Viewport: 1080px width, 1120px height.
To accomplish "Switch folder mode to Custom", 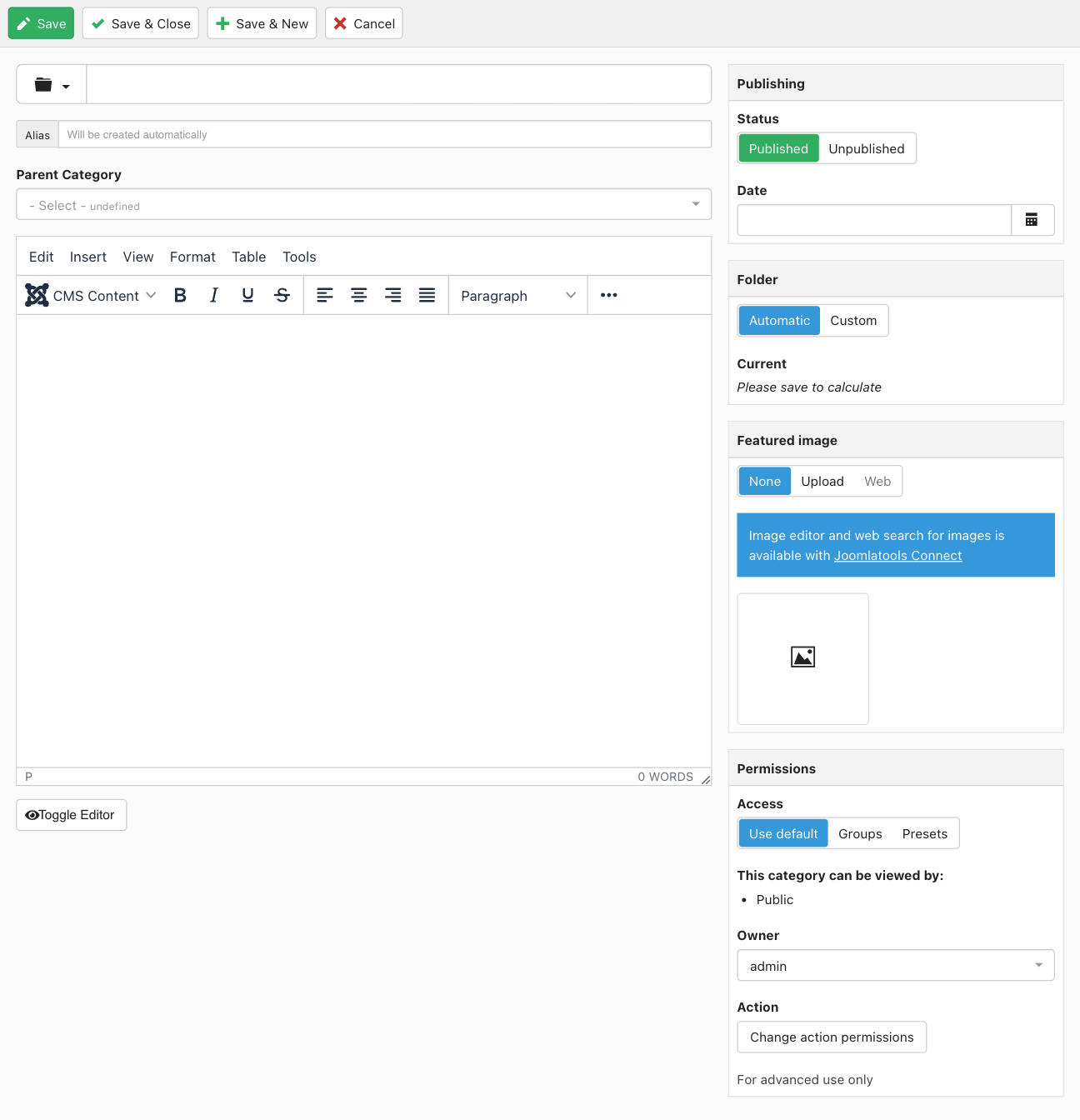I will [853, 321].
